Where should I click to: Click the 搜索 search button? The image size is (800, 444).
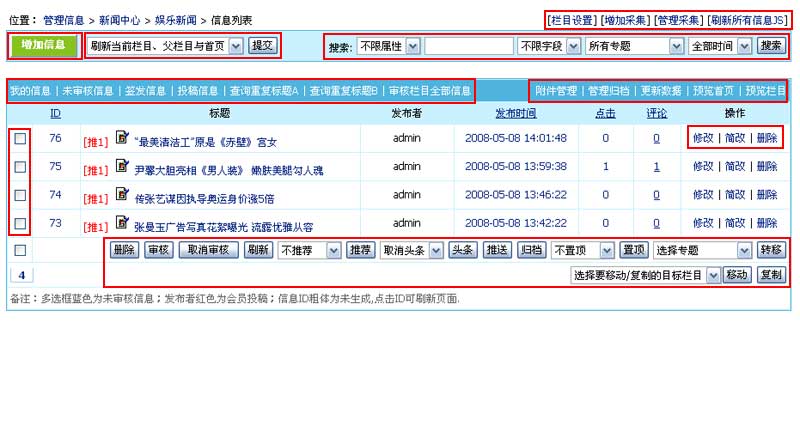771,46
